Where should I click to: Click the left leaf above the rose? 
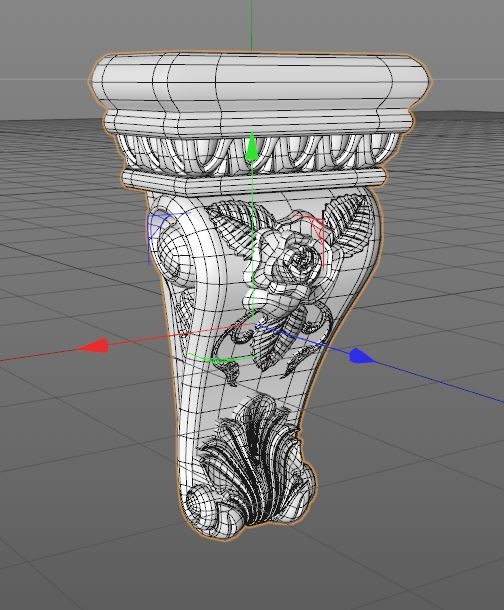point(233,226)
